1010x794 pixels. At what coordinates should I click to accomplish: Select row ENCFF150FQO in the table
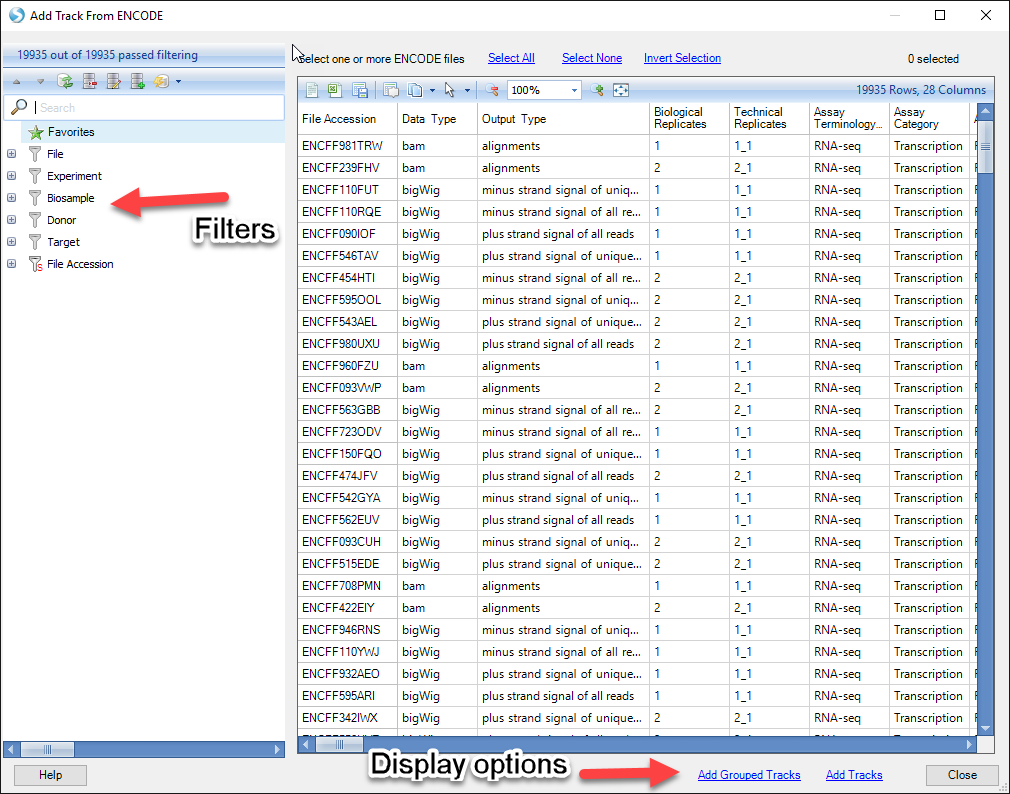tap(636, 454)
